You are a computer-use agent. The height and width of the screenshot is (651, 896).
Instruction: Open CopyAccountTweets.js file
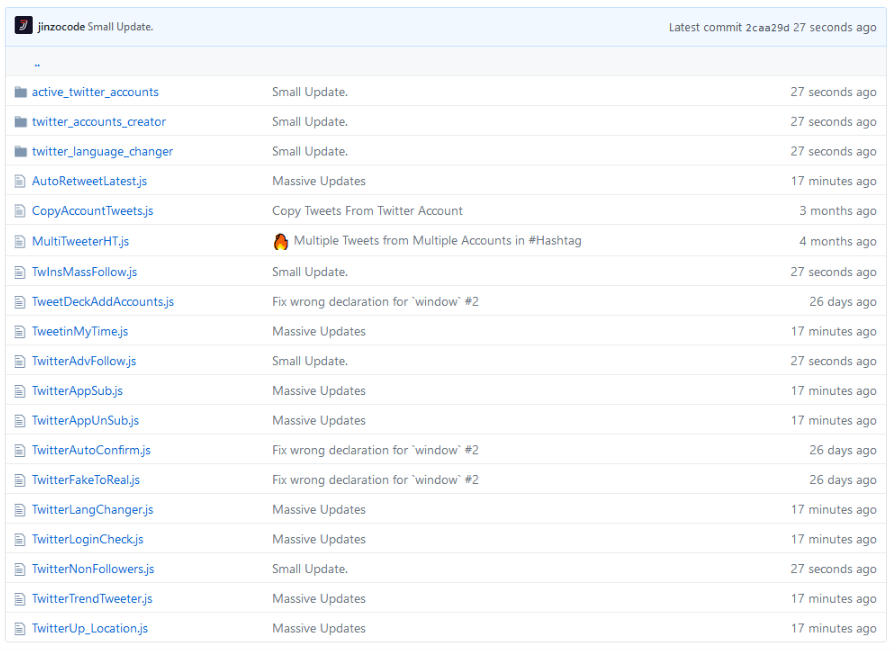click(93, 211)
